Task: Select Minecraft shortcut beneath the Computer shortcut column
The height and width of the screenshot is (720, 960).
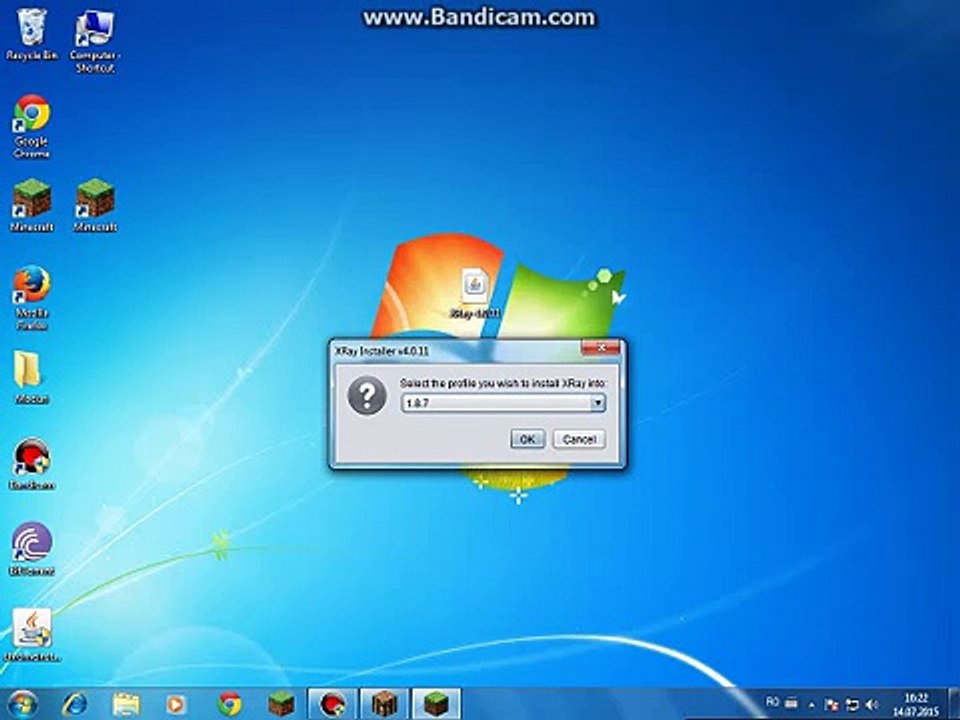Action: click(x=95, y=205)
